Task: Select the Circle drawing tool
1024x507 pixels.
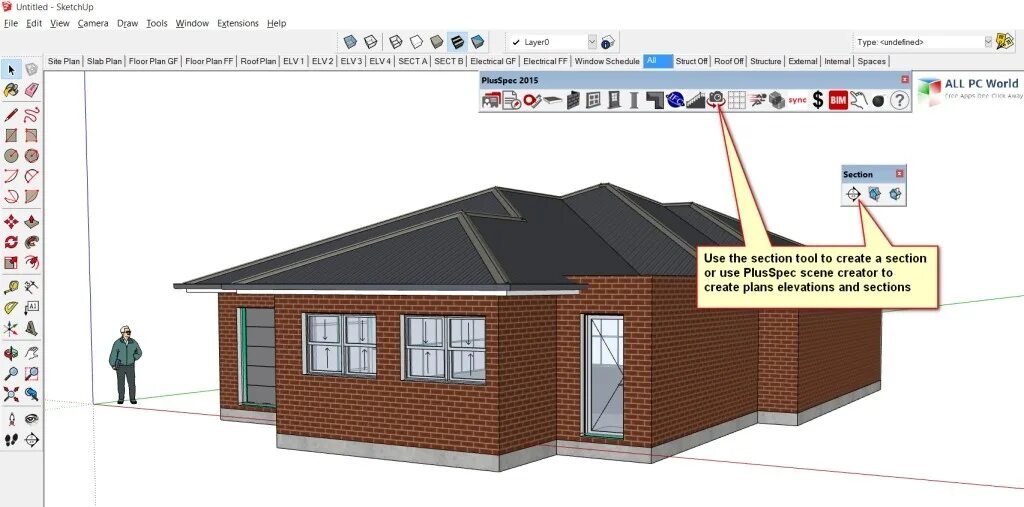Action: (11, 155)
